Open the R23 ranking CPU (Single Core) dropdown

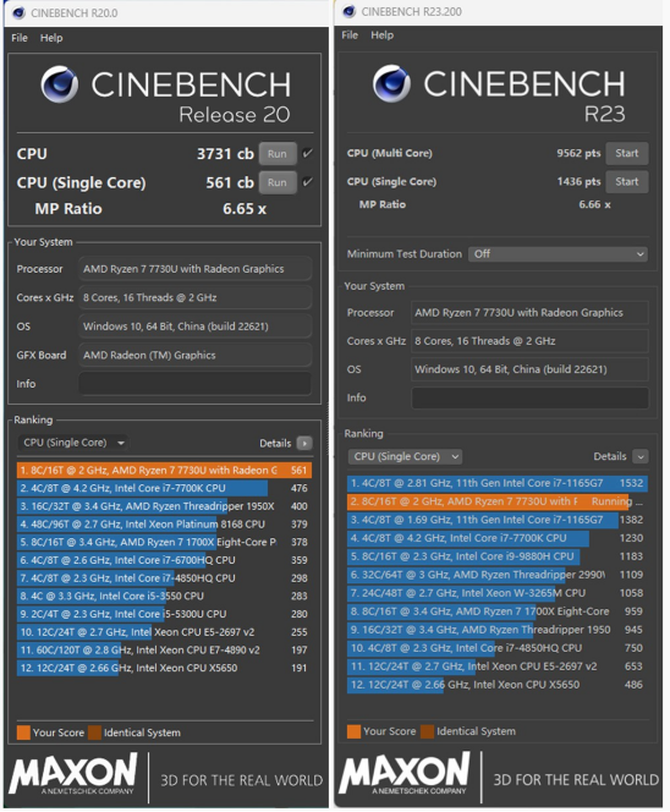click(x=405, y=456)
